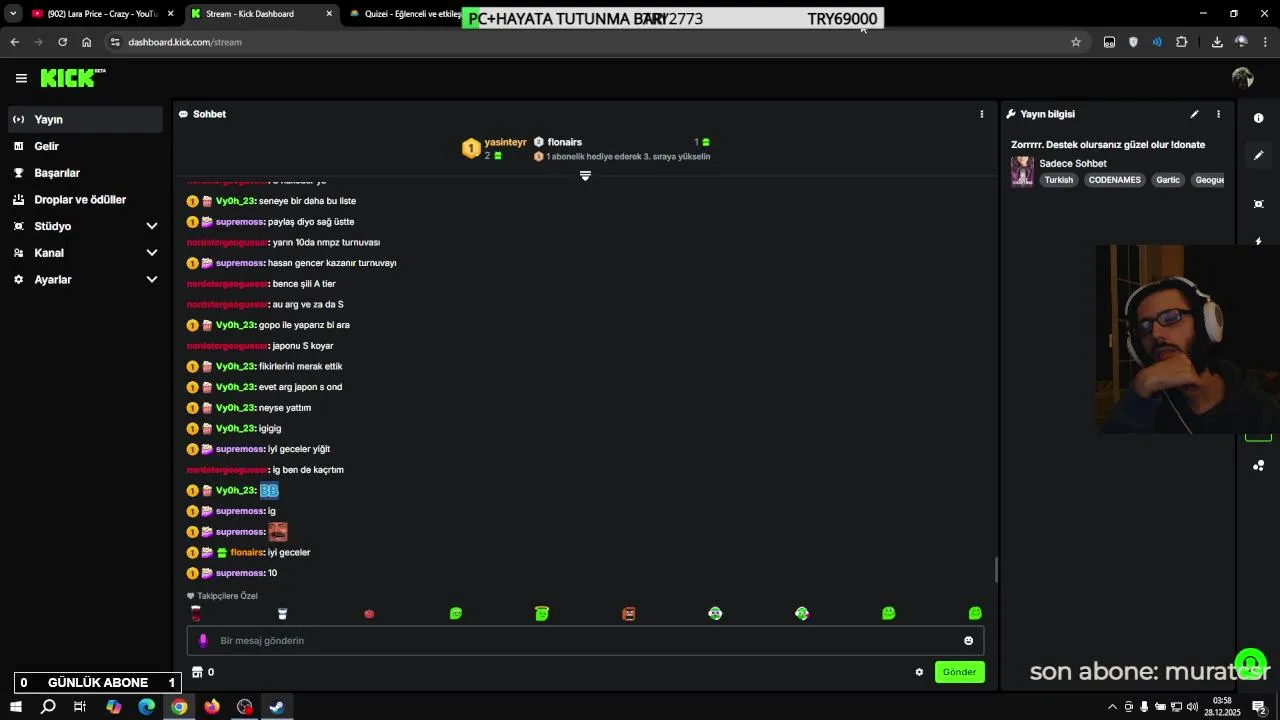Open info icon in right sidebar
The image size is (1280, 720).
point(1259,118)
